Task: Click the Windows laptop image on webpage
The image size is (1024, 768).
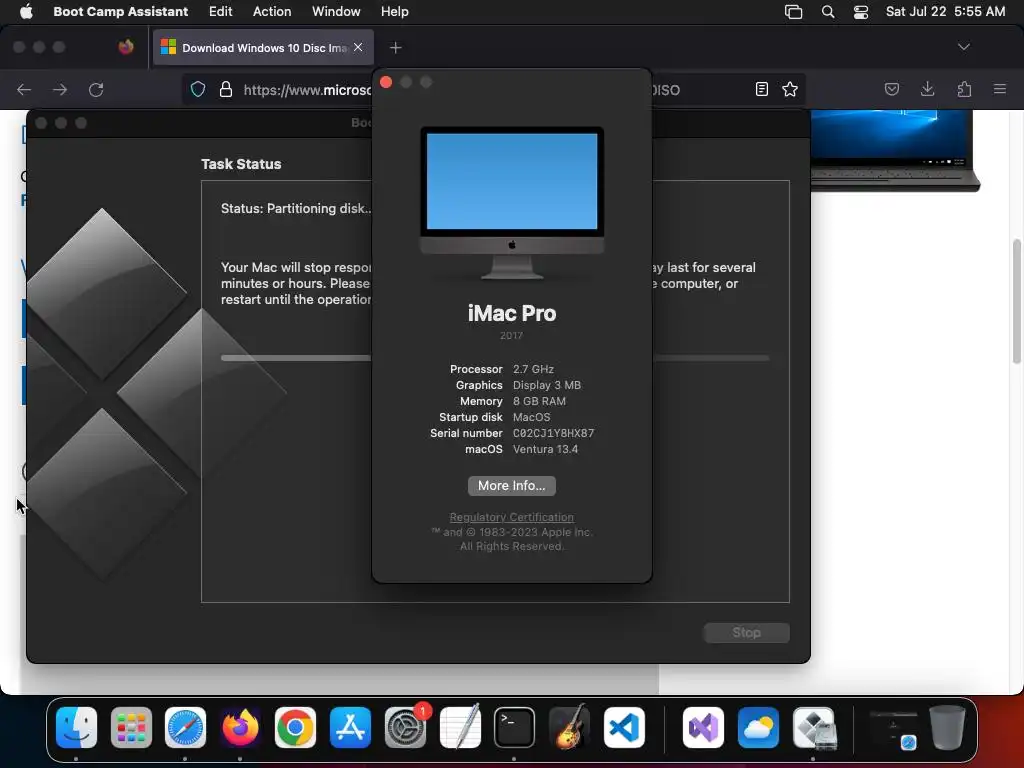Action: pos(895,150)
